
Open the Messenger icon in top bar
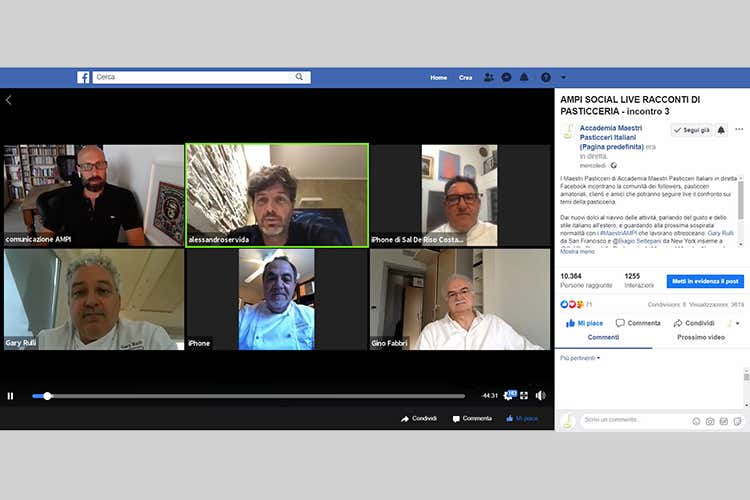(x=506, y=77)
